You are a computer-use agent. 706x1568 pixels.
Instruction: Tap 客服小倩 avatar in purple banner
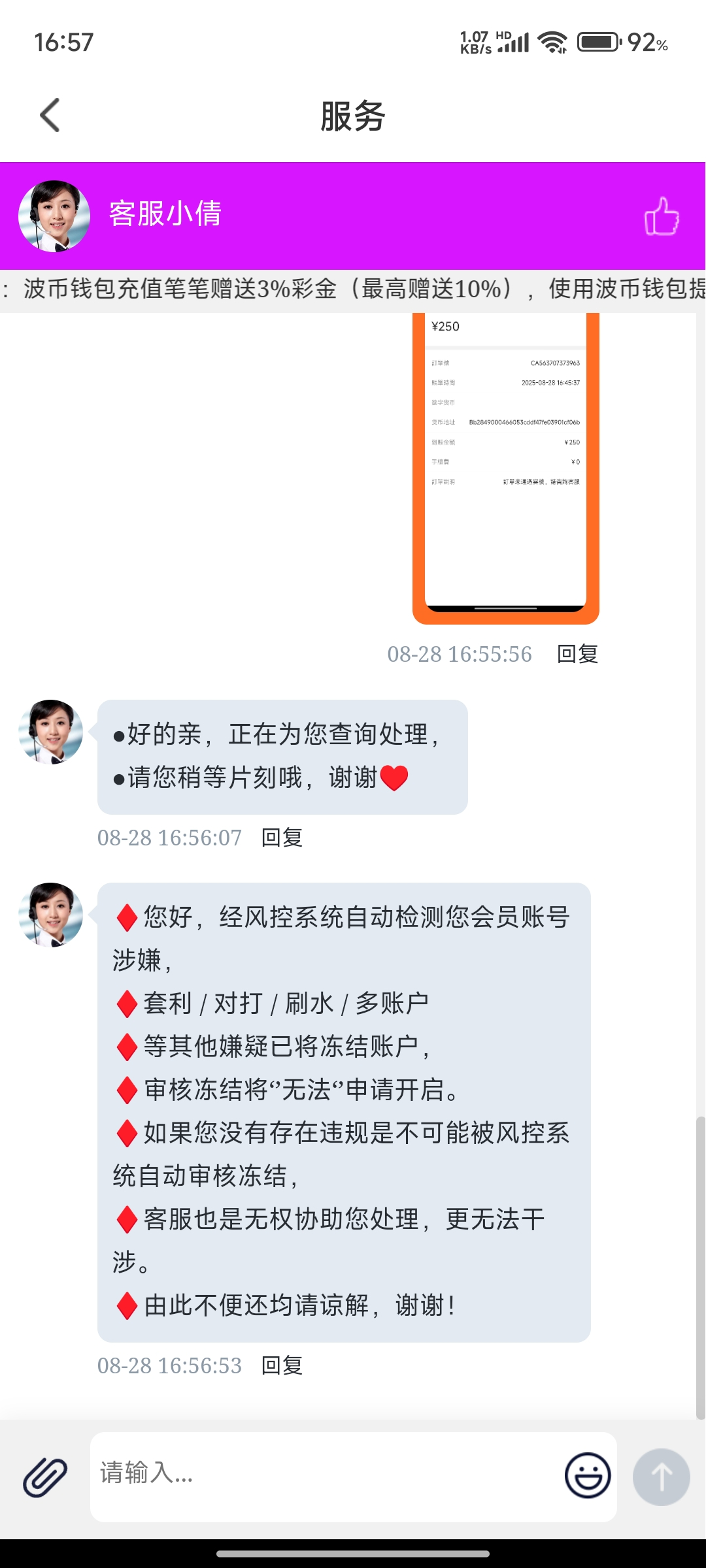click(x=54, y=216)
